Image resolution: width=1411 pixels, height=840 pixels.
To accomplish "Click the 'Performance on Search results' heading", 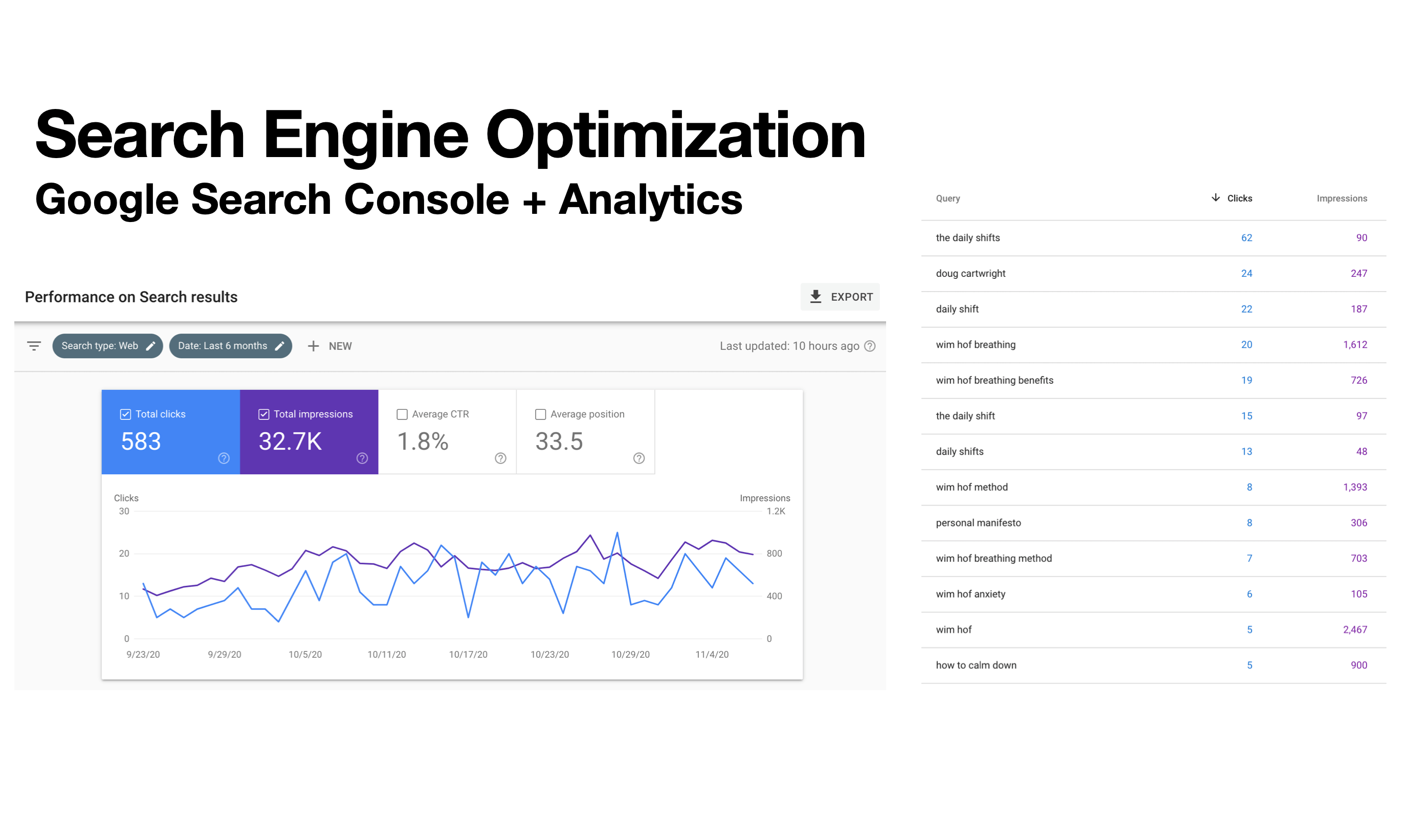I will (x=131, y=297).
